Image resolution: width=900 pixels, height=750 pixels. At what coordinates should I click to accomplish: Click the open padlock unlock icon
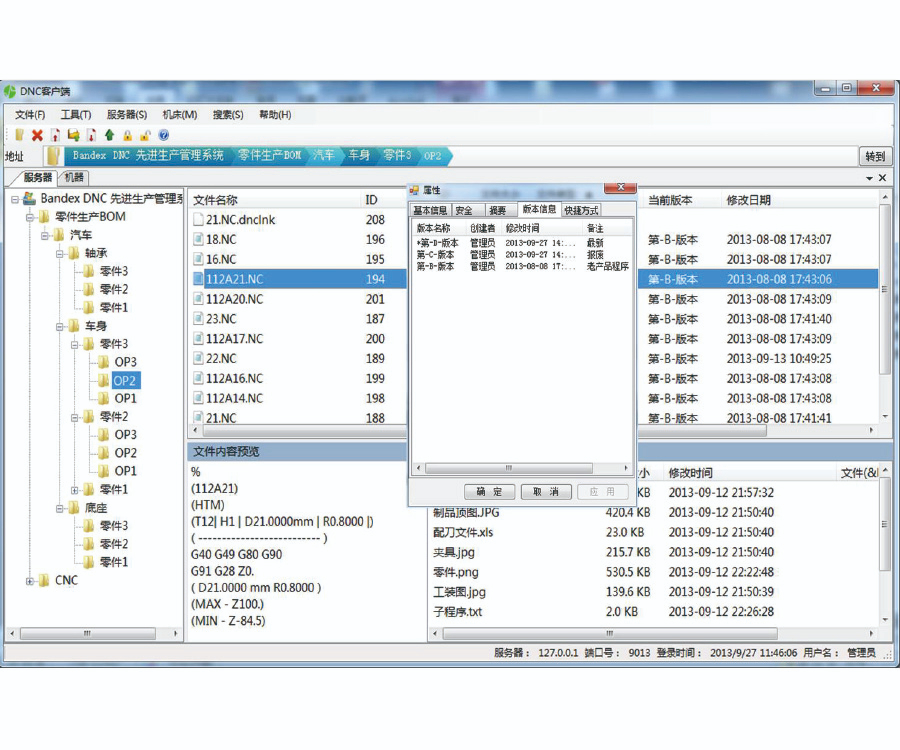pos(145,135)
